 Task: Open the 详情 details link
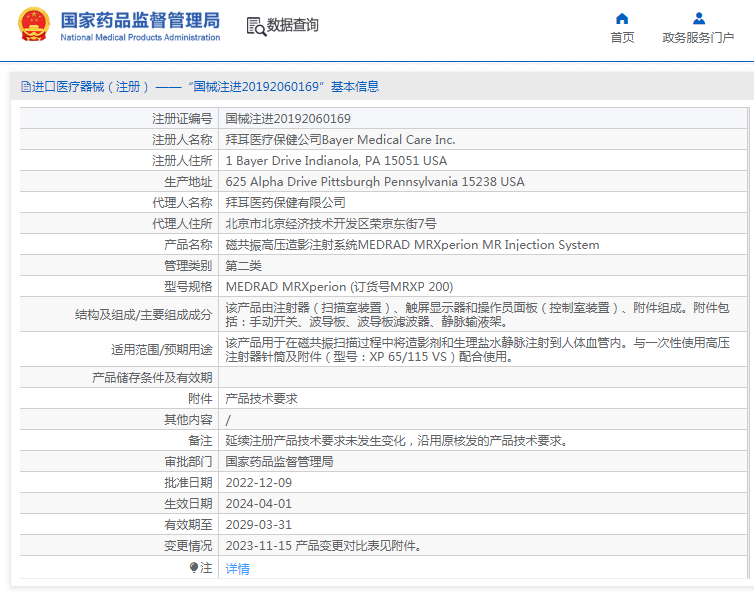238,569
